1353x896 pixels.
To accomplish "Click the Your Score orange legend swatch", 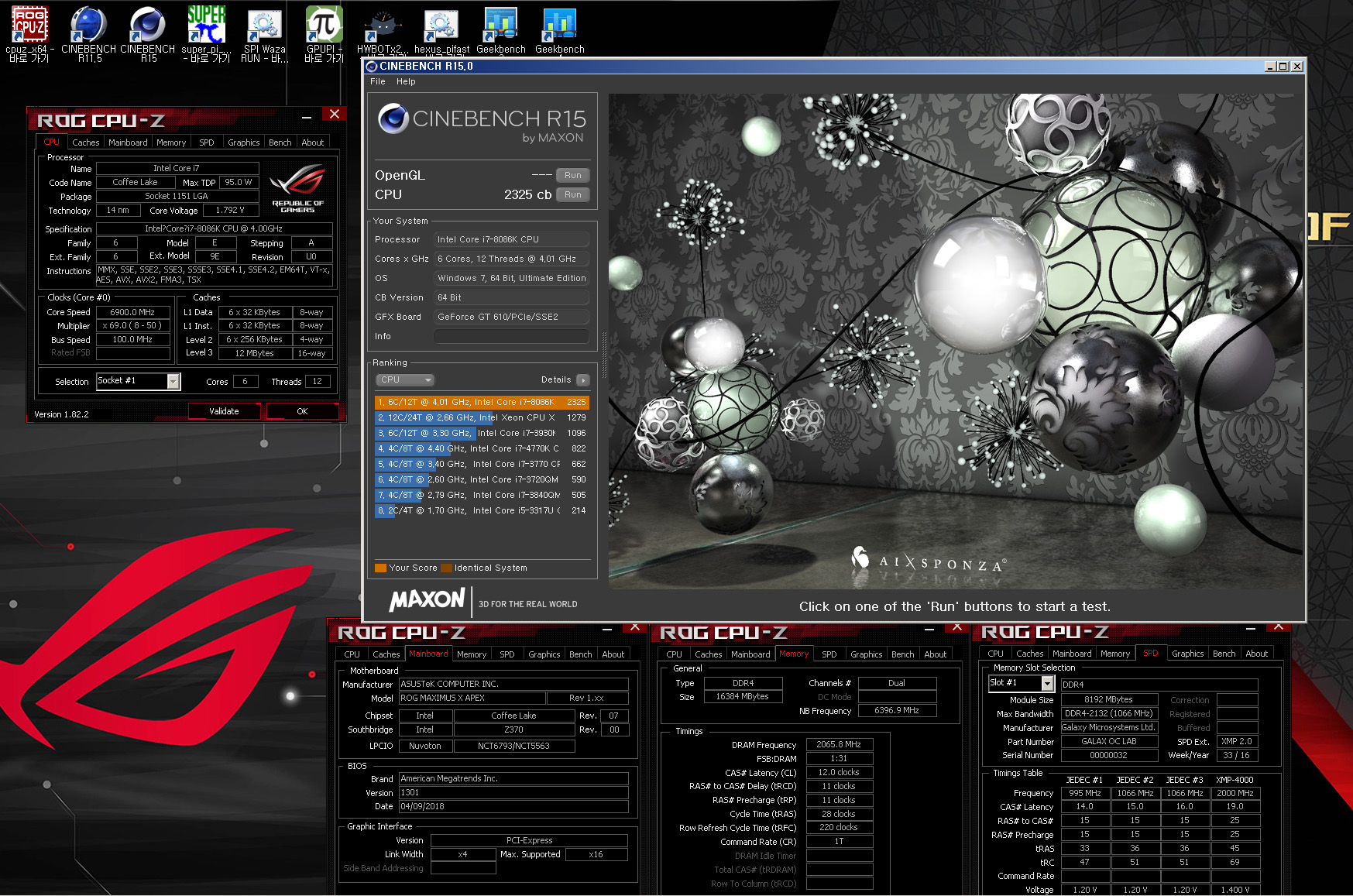I will tap(380, 568).
